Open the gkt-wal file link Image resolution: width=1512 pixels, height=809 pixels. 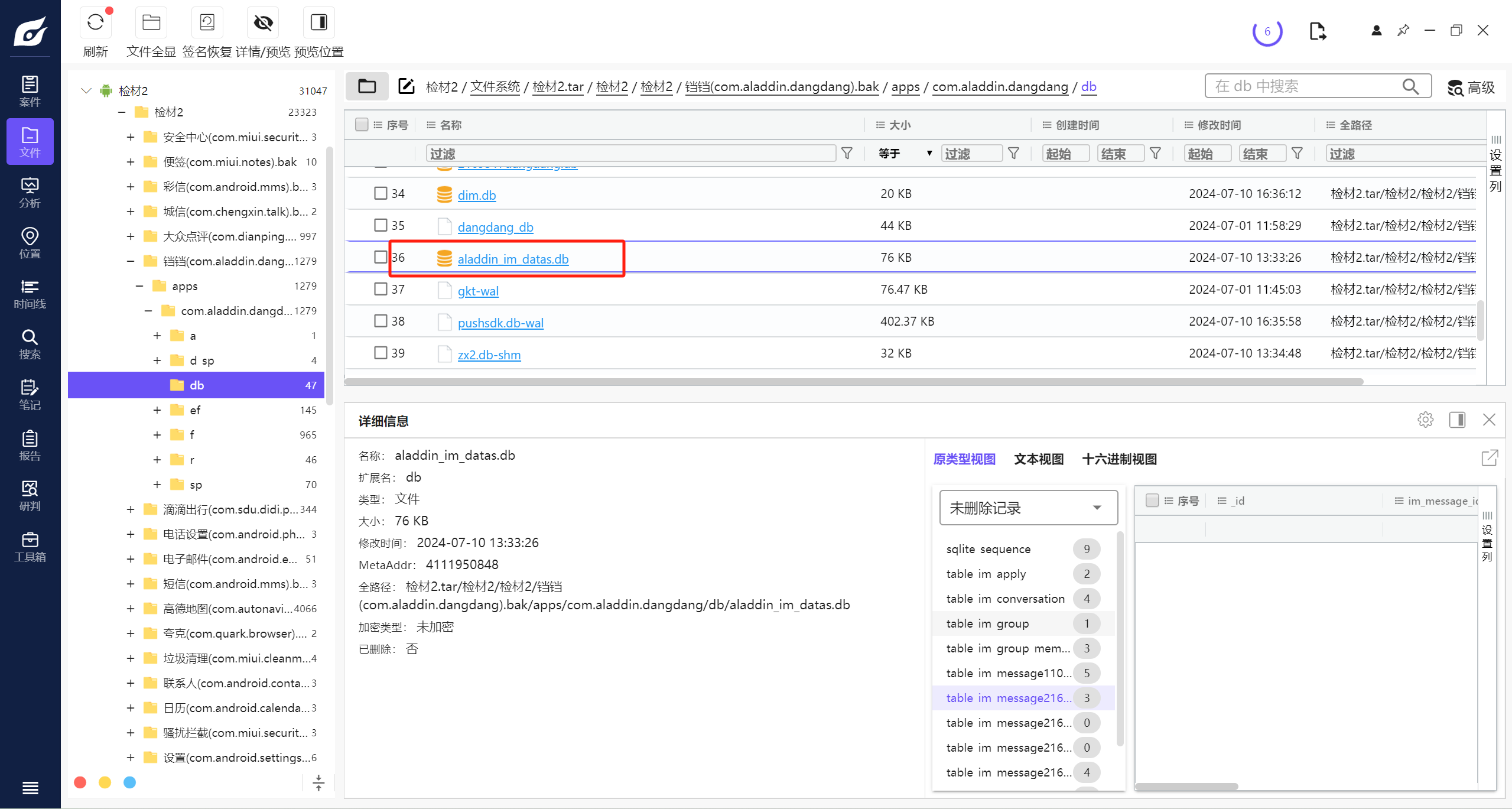[477, 291]
